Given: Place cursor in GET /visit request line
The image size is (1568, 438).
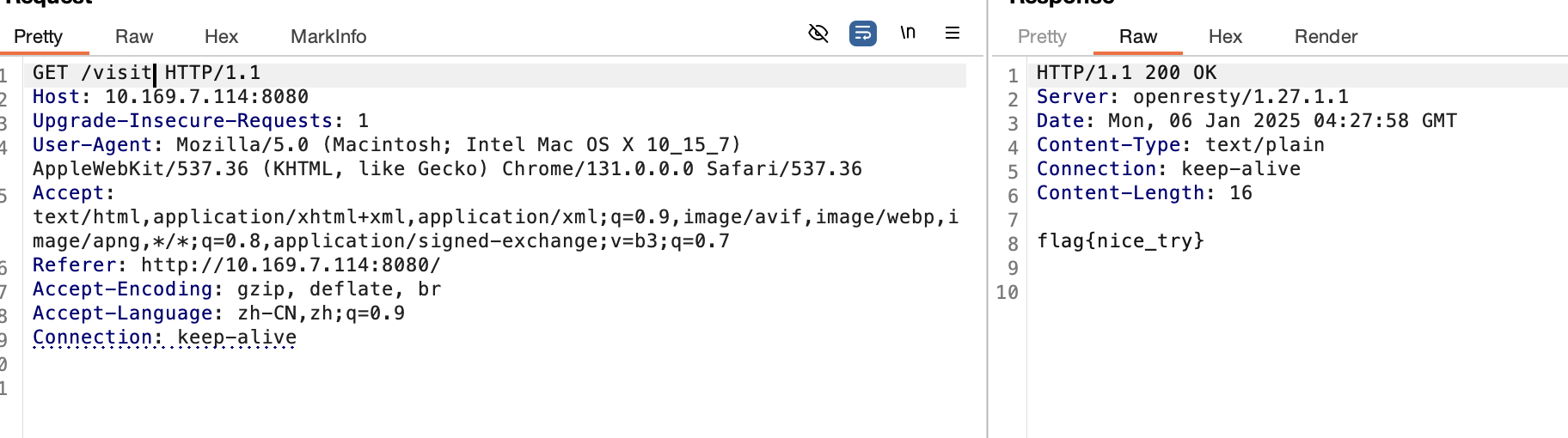Looking at the screenshot, I should coord(146,73).
